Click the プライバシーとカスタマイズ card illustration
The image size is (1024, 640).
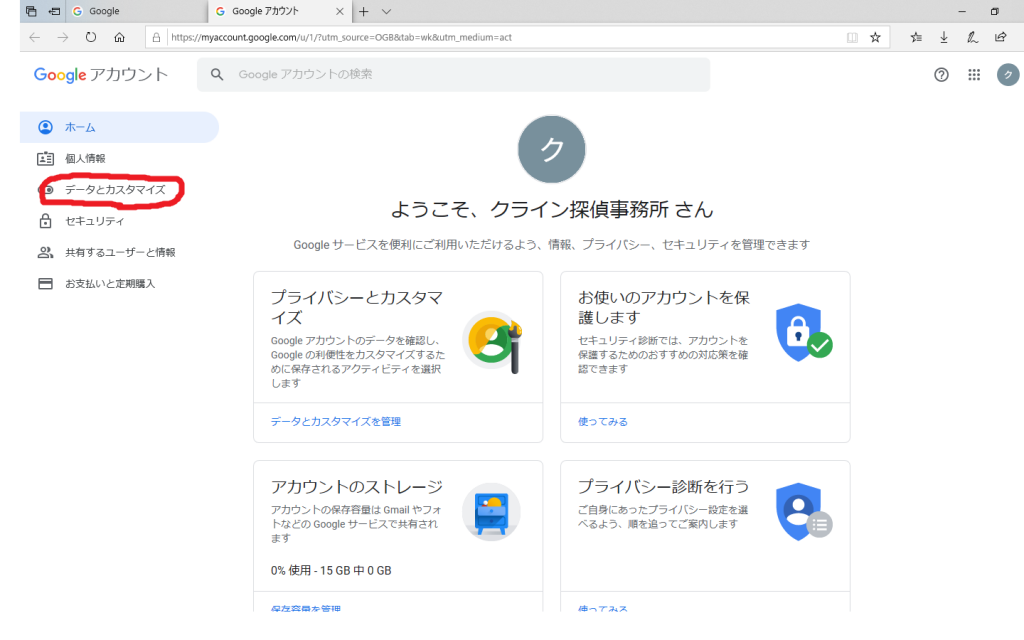coord(492,341)
